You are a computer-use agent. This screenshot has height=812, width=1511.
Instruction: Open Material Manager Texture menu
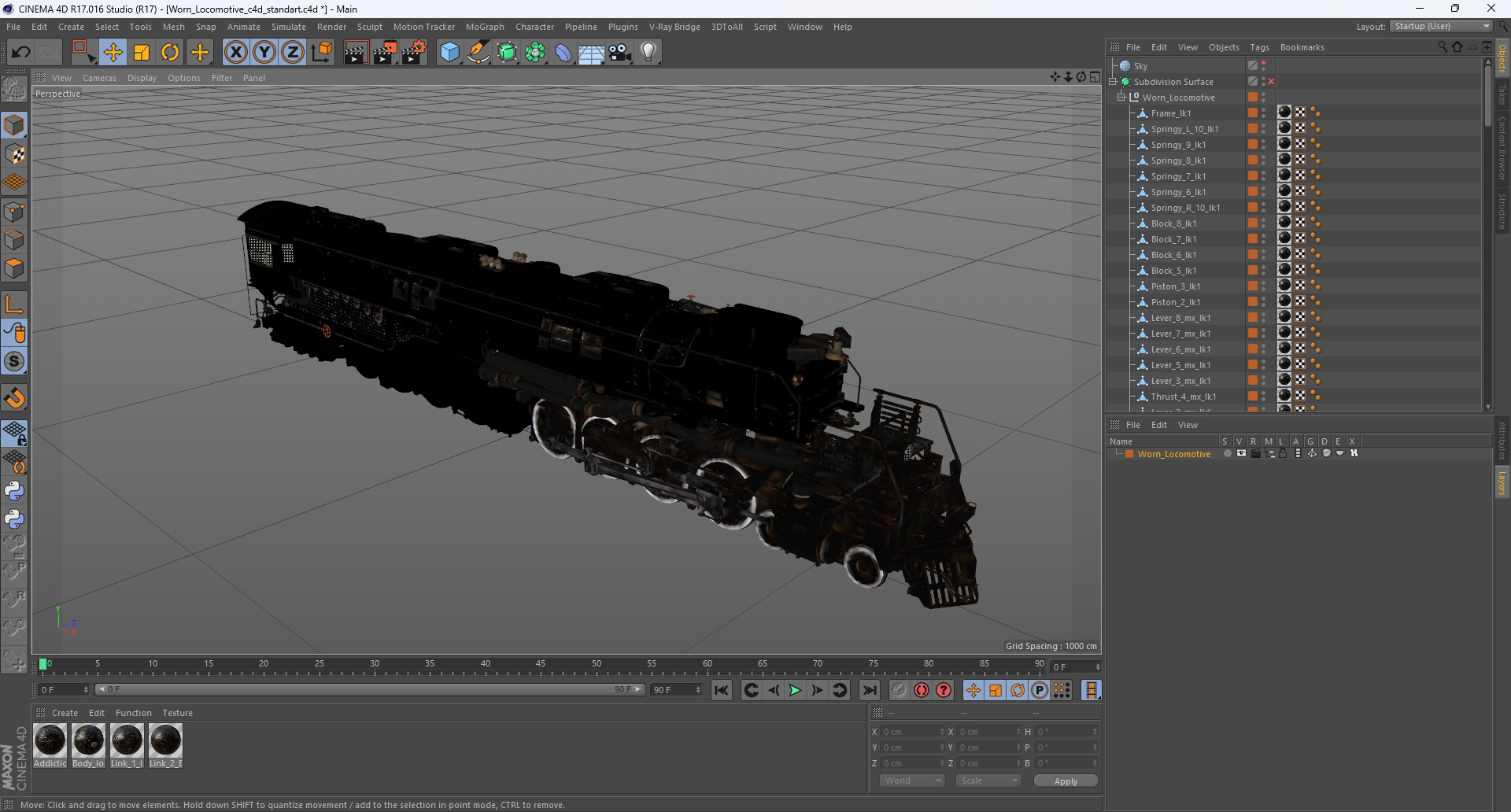178,713
